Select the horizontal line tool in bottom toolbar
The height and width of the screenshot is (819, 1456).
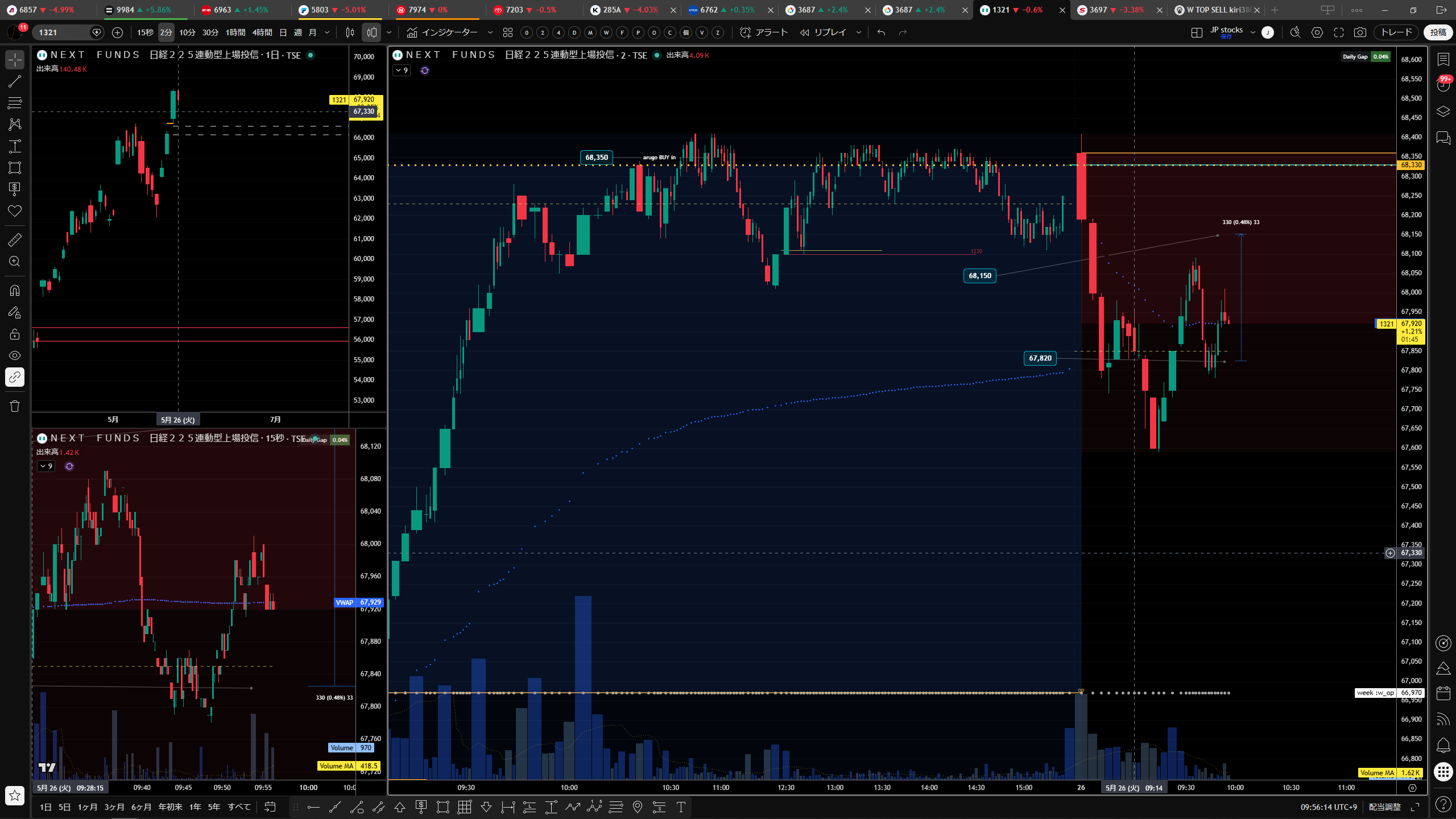pos(313,807)
